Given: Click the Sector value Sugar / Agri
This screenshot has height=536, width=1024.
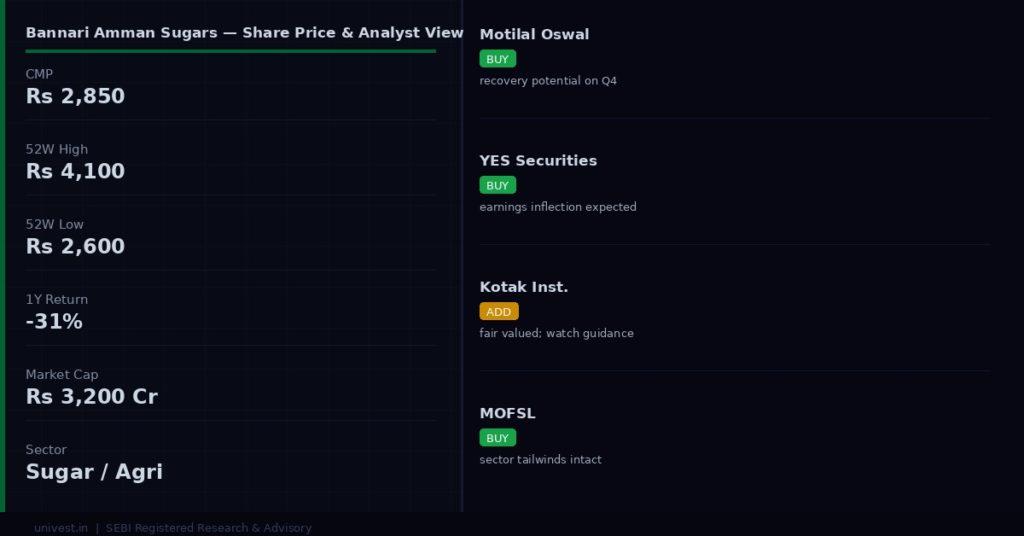Looking at the screenshot, I should 94,471.
